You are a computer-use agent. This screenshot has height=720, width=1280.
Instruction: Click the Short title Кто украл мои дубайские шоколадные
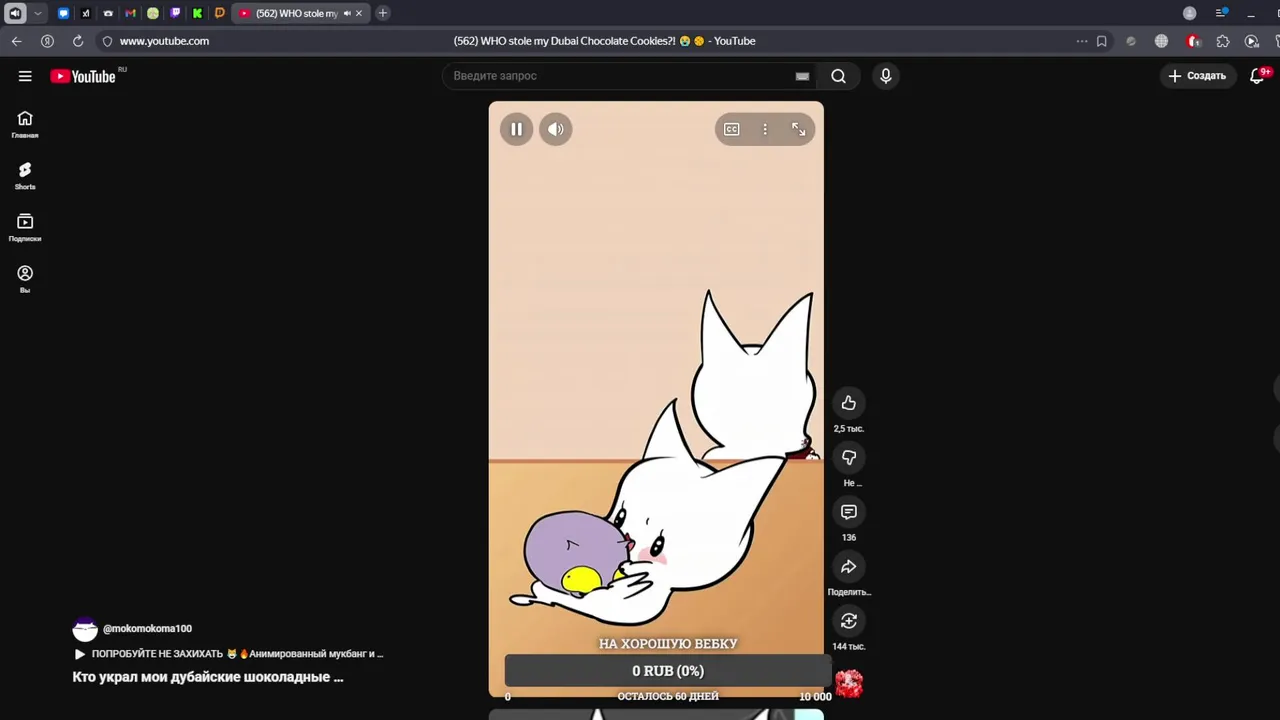208,677
